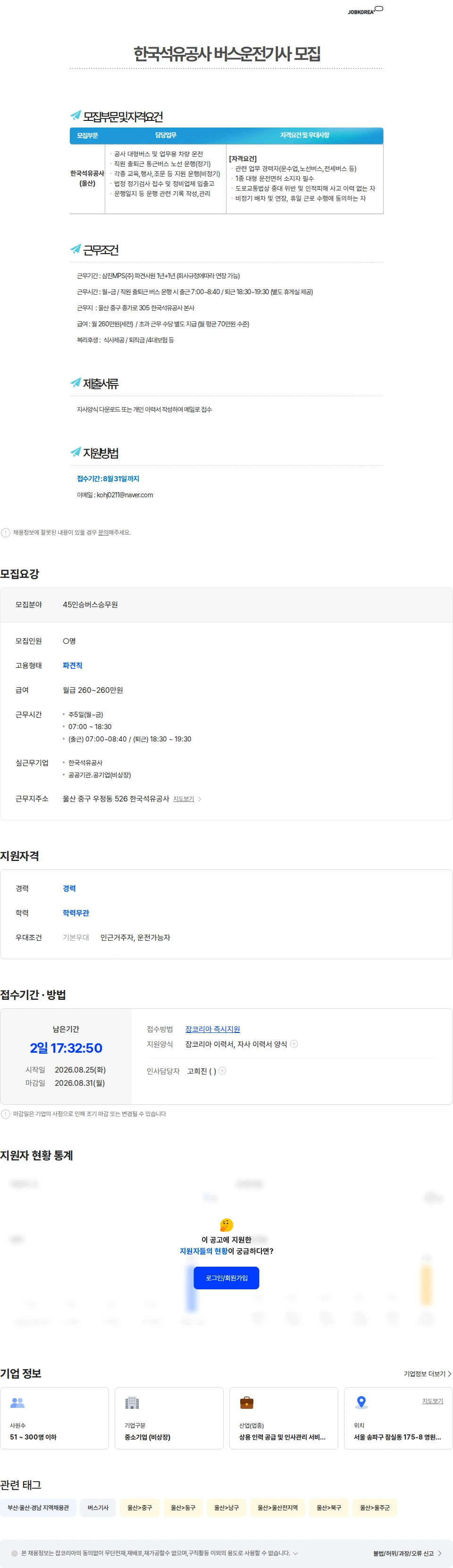Click the 잡코리아 이력서, 자사 이력서 양식 text
Viewport: 453px width, 1568px height.
tap(236, 1044)
